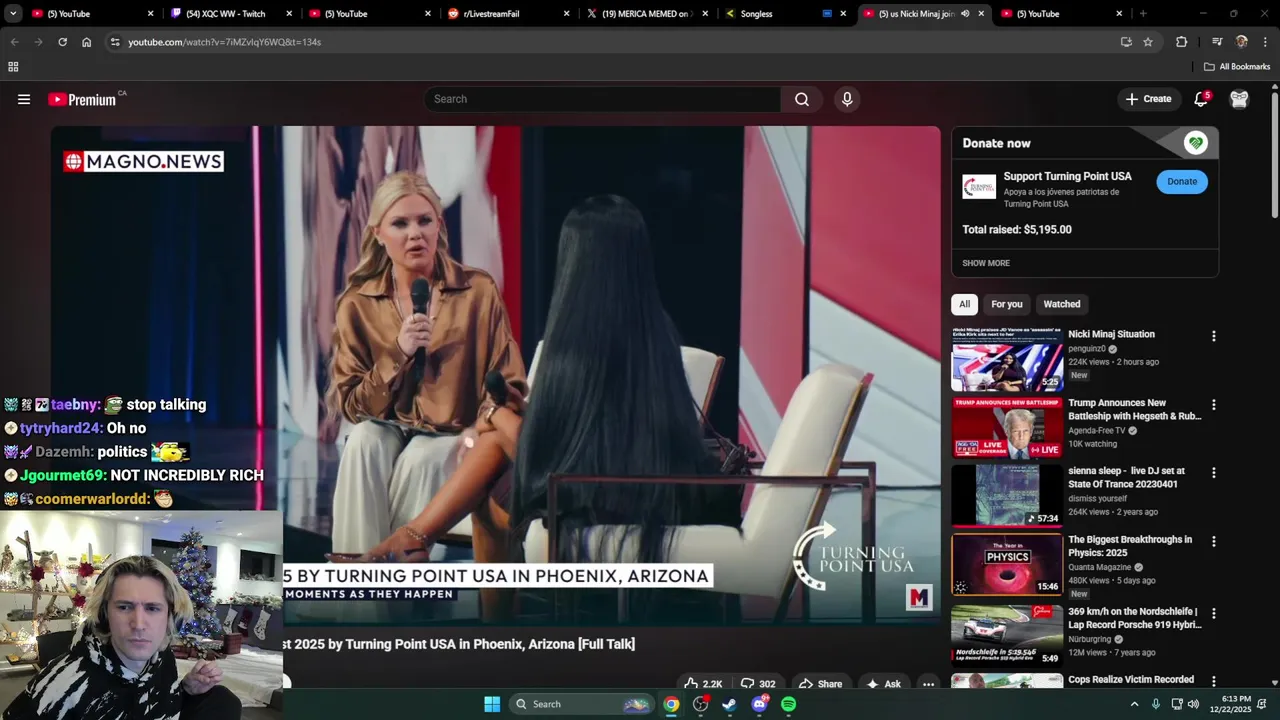Click the Ask AI button
The height and width of the screenshot is (720, 1280).
coord(884,684)
